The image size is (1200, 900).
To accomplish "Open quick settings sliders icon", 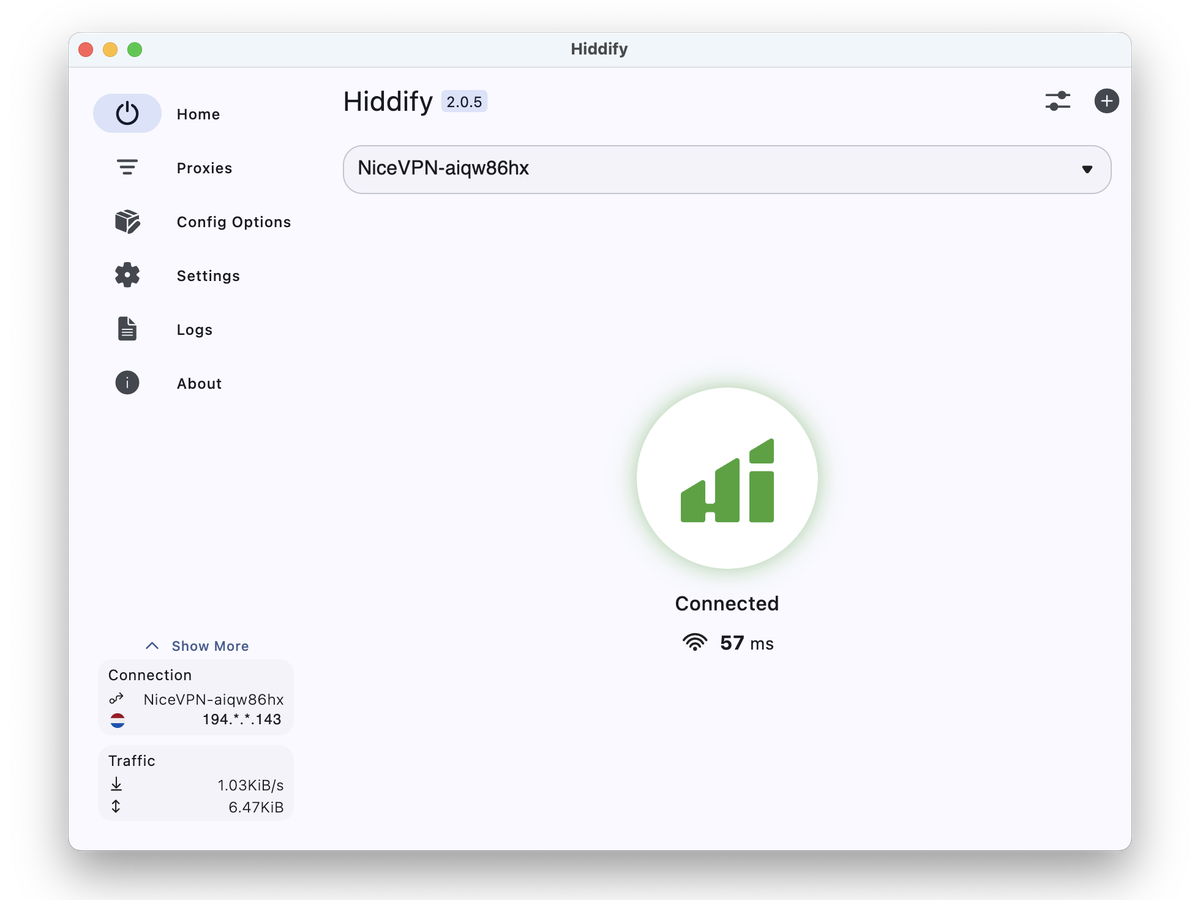I will point(1057,101).
